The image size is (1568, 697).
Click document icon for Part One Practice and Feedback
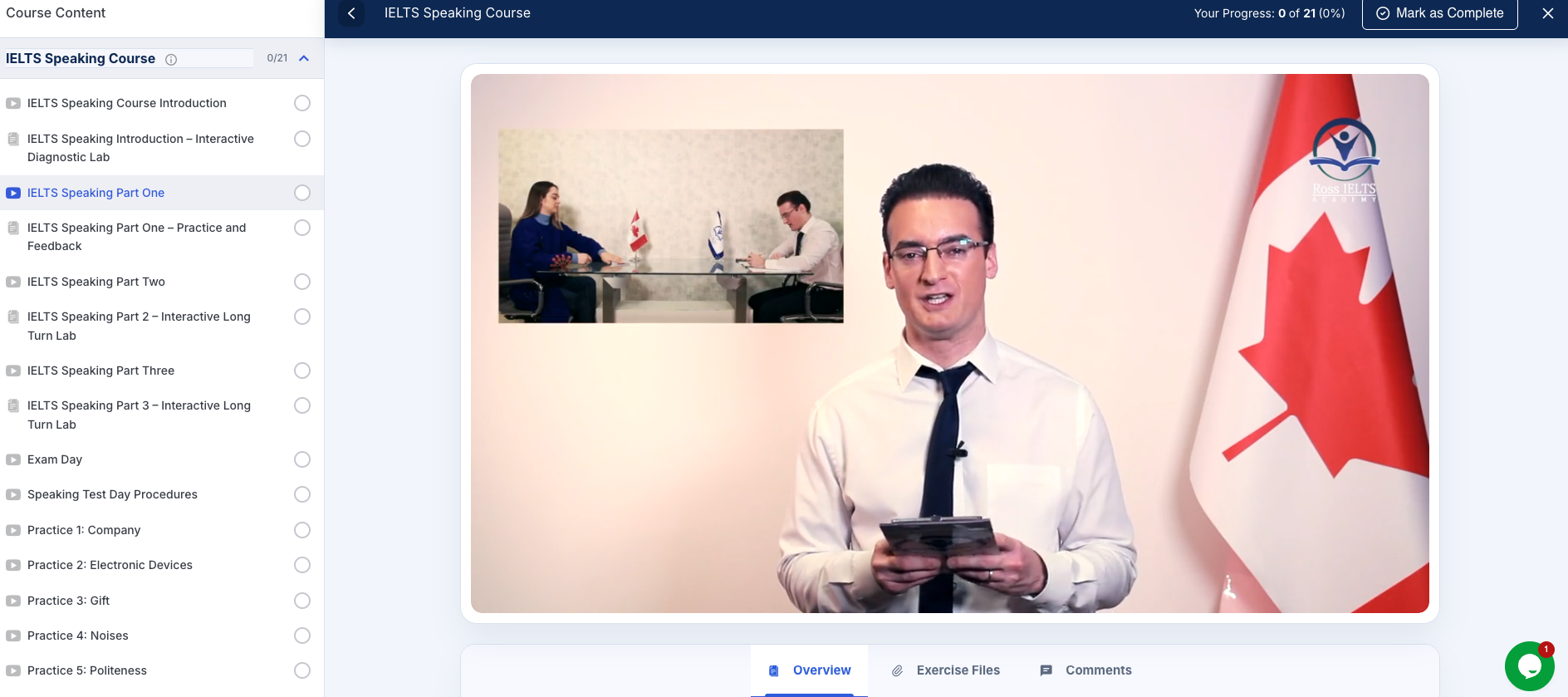pyautogui.click(x=13, y=228)
